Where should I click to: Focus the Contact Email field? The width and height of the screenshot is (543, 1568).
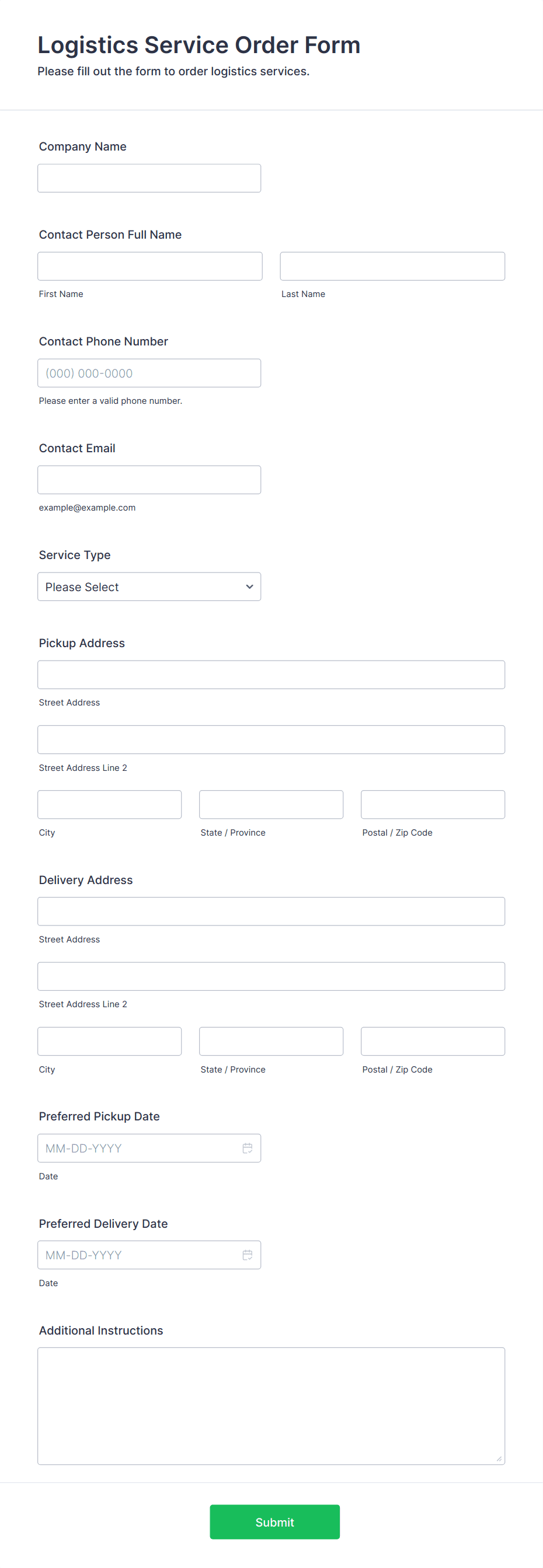coord(149,480)
